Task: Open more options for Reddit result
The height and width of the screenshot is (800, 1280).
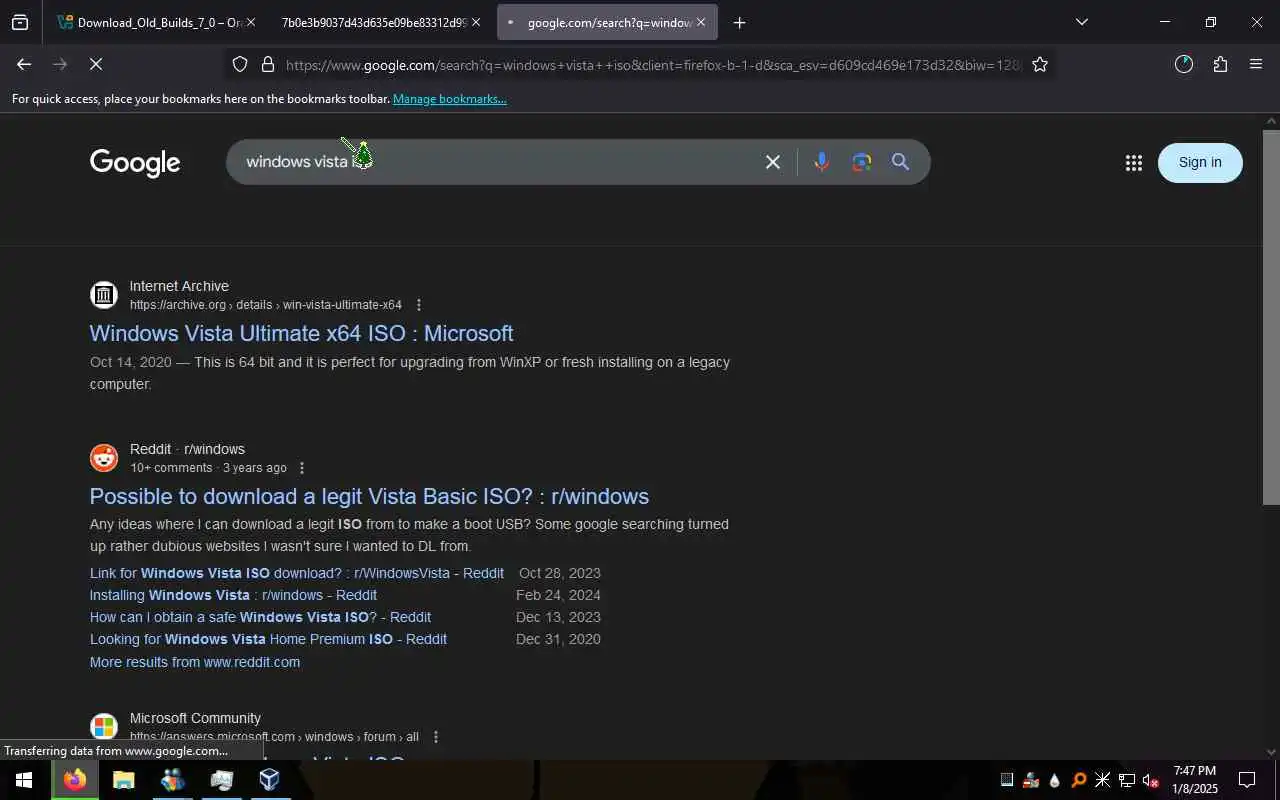Action: (302, 468)
